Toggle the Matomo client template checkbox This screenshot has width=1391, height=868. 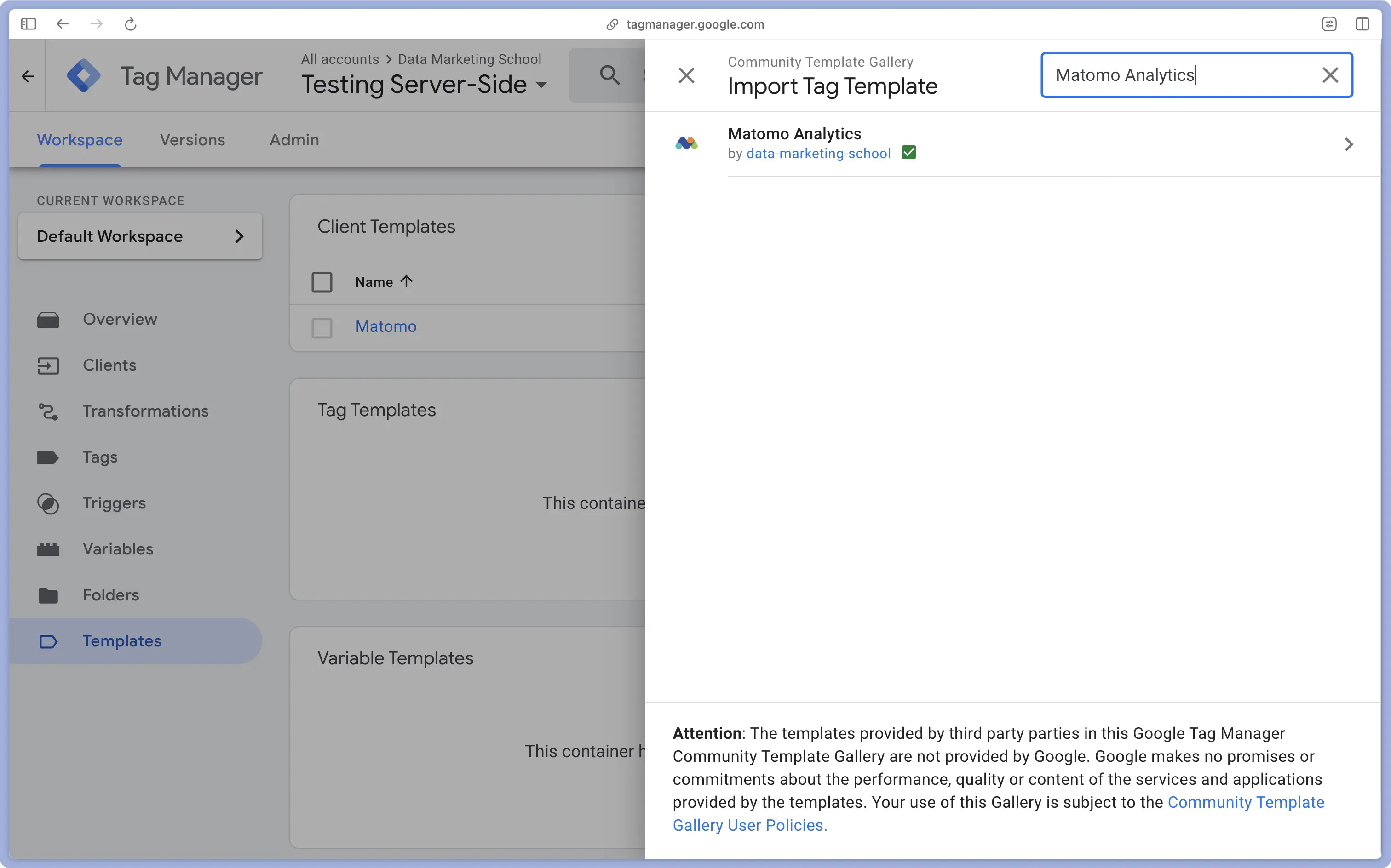(x=322, y=326)
